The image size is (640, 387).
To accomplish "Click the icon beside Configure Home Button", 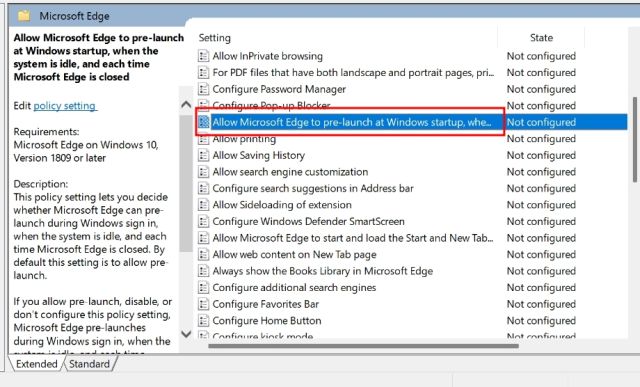I will (x=203, y=320).
